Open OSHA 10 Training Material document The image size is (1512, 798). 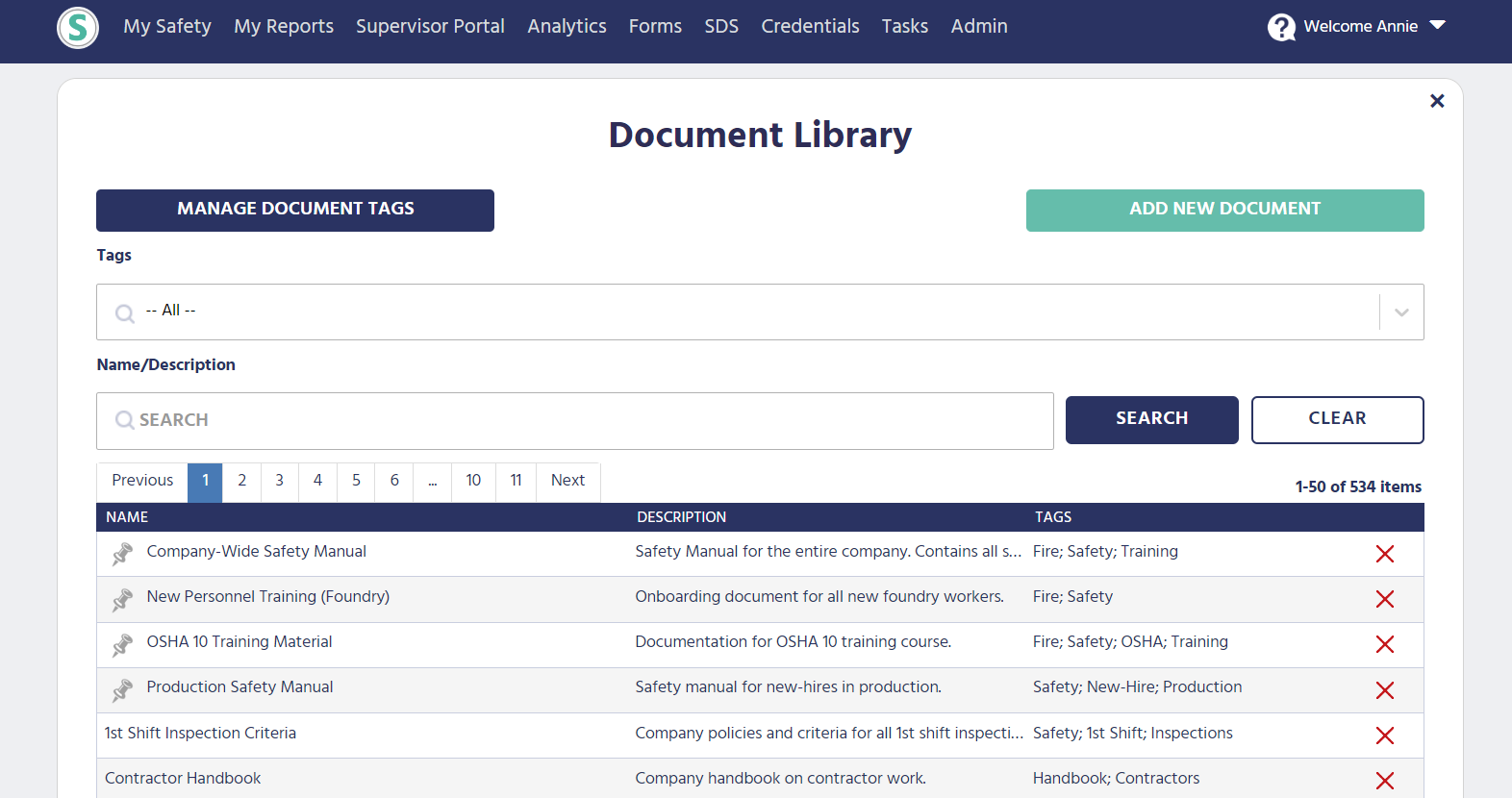point(239,642)
